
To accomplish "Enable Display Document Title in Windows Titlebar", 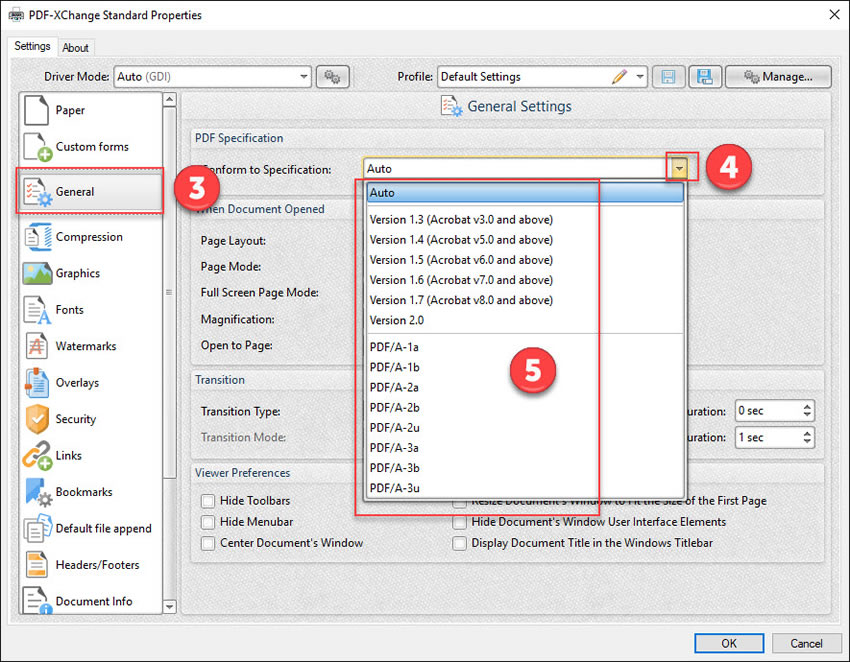I will tap(459, 543).
